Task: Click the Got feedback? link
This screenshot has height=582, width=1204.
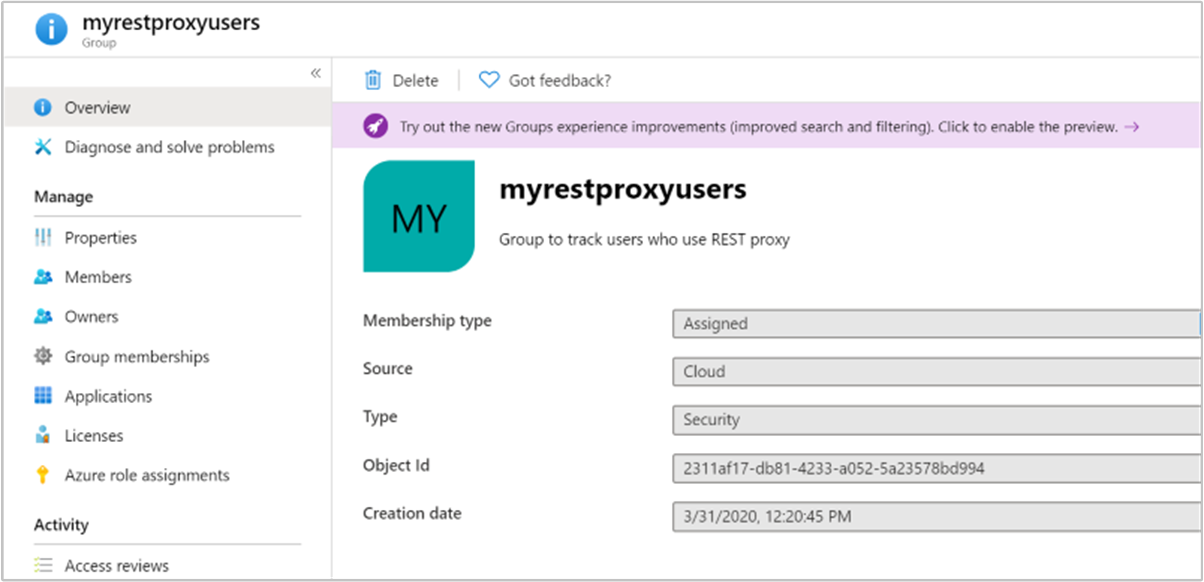Action: point(560,81)
